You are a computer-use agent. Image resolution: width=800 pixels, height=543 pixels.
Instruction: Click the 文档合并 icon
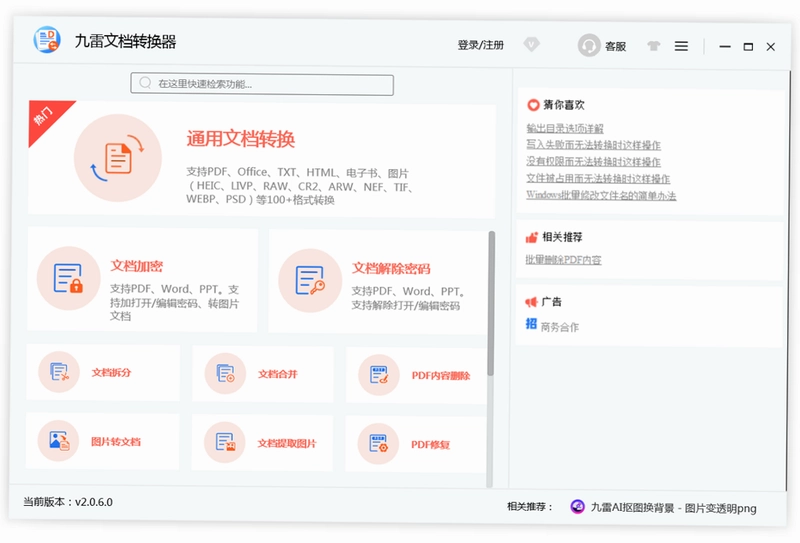coord(225,374)
